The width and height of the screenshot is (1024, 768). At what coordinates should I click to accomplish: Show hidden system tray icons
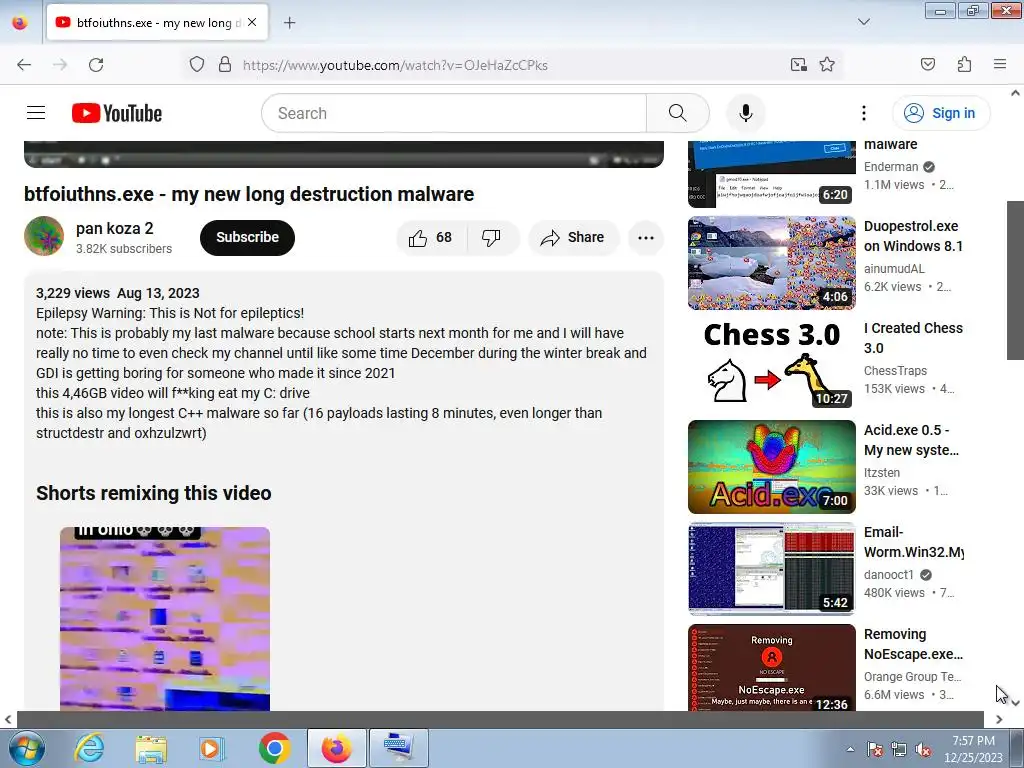click(x=850, y=749)
